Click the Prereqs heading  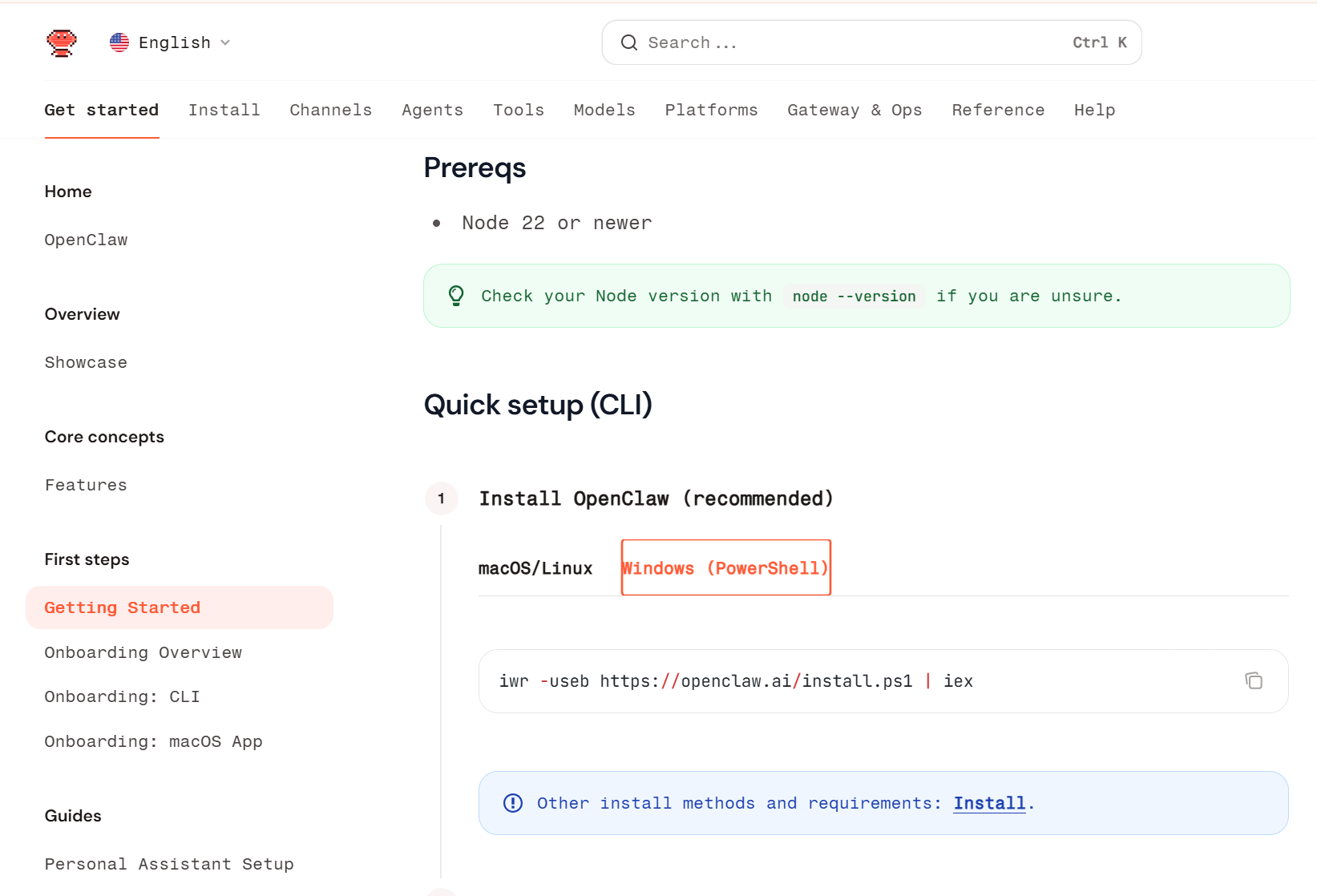[x=475, y=167]
